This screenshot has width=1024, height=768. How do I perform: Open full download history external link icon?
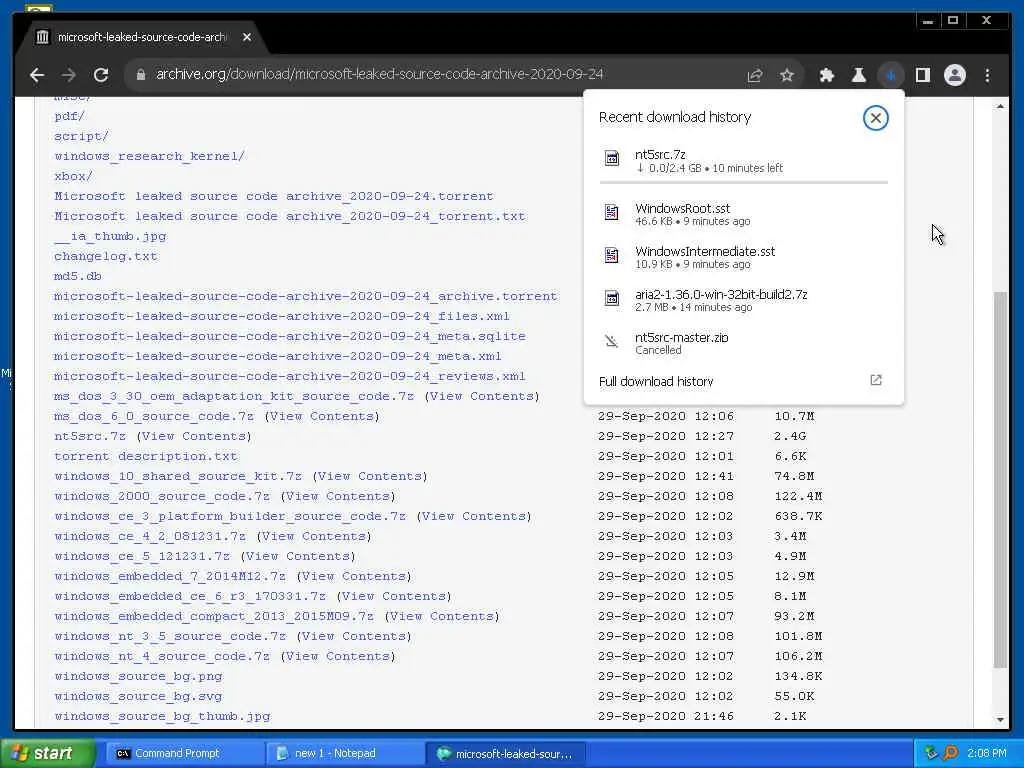876,380
